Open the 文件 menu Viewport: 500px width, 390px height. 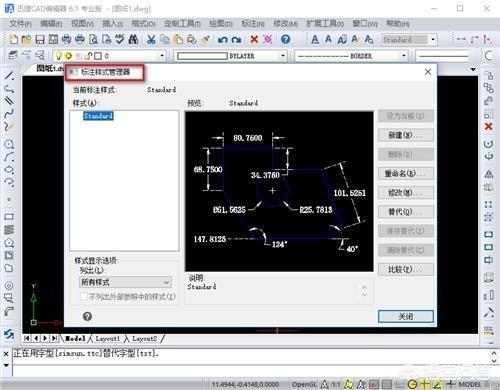click(x=20, y=24)
